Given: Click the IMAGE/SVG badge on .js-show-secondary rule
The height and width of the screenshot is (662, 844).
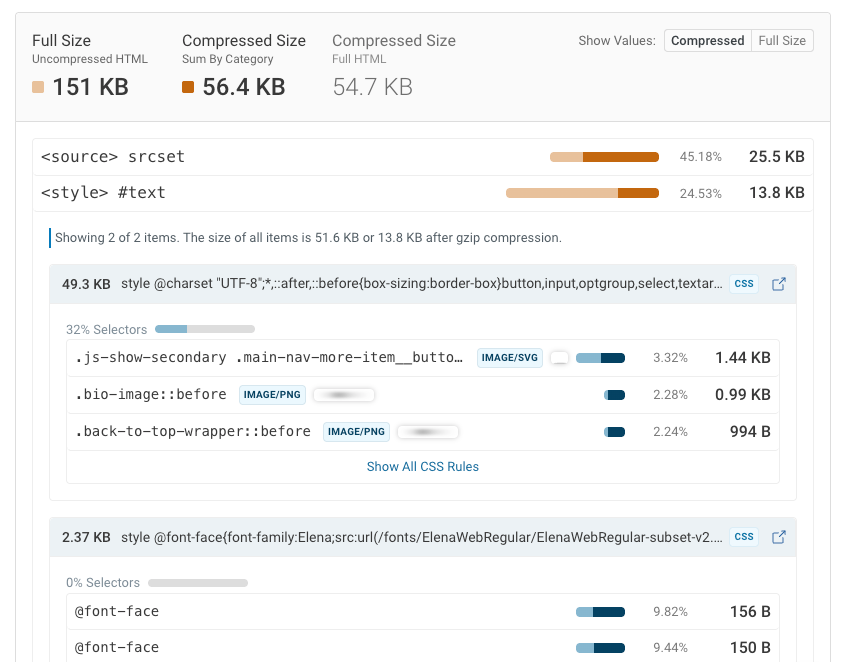Looking at the screenshot, I should (509, 357).
